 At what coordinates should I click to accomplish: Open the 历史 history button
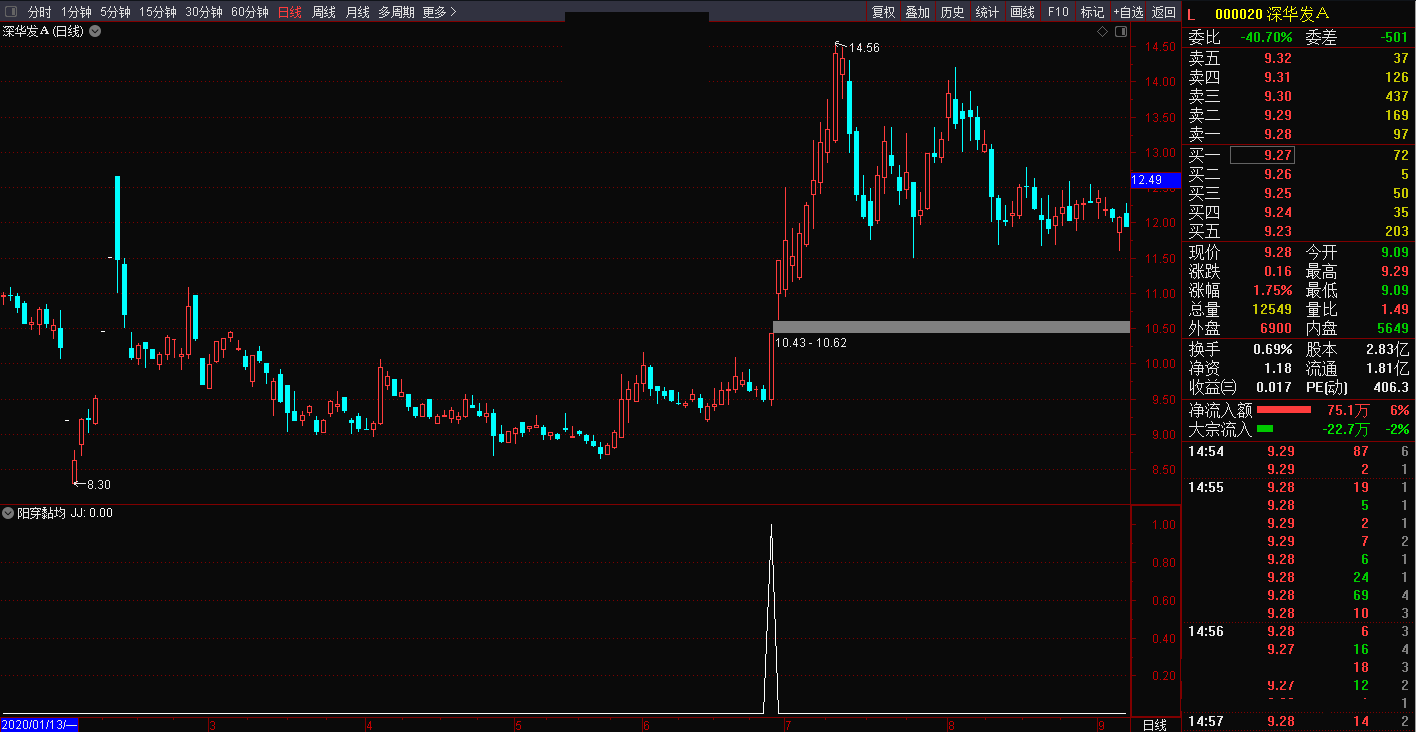coord(952,12)
